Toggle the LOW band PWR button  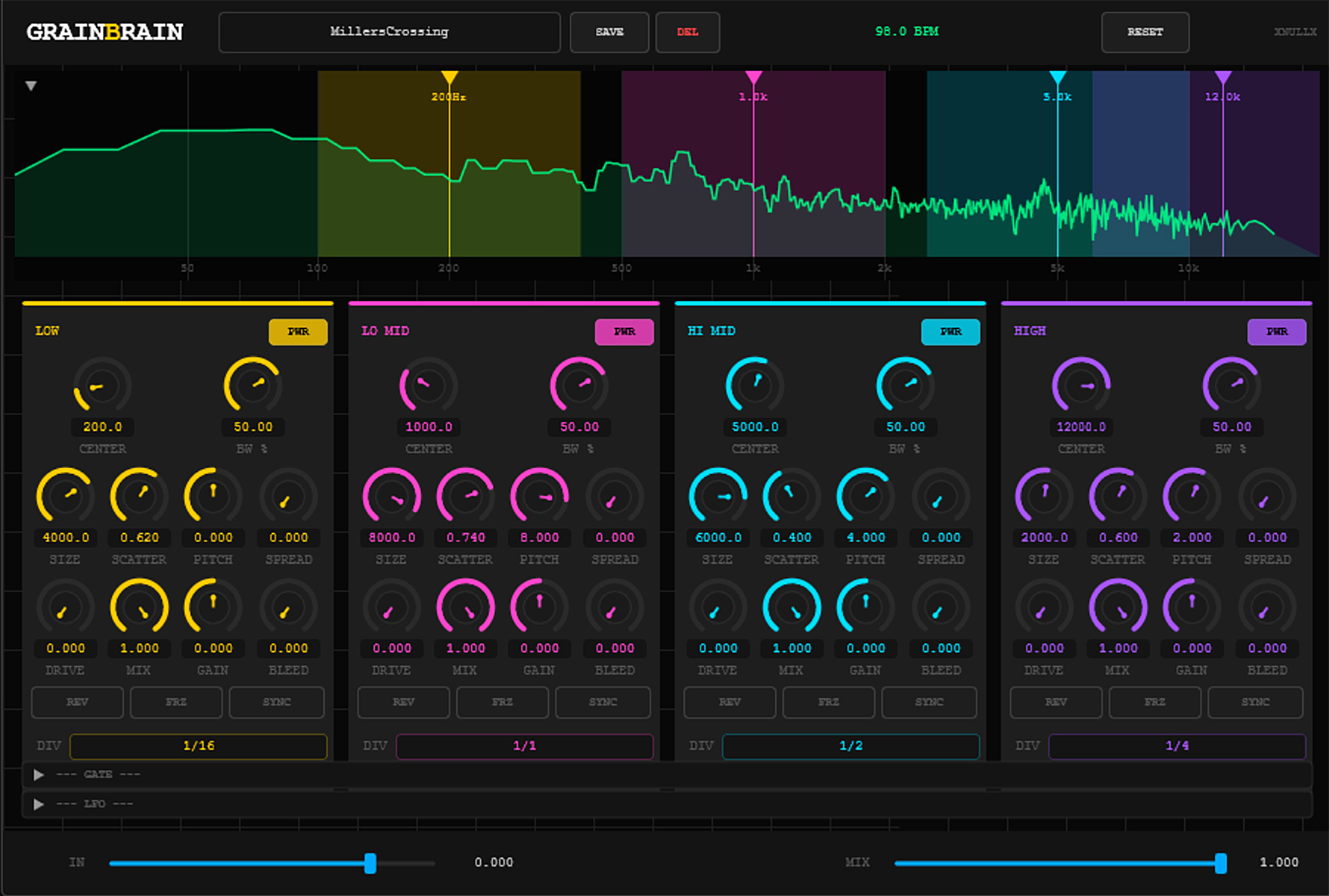tap(298, 332)
